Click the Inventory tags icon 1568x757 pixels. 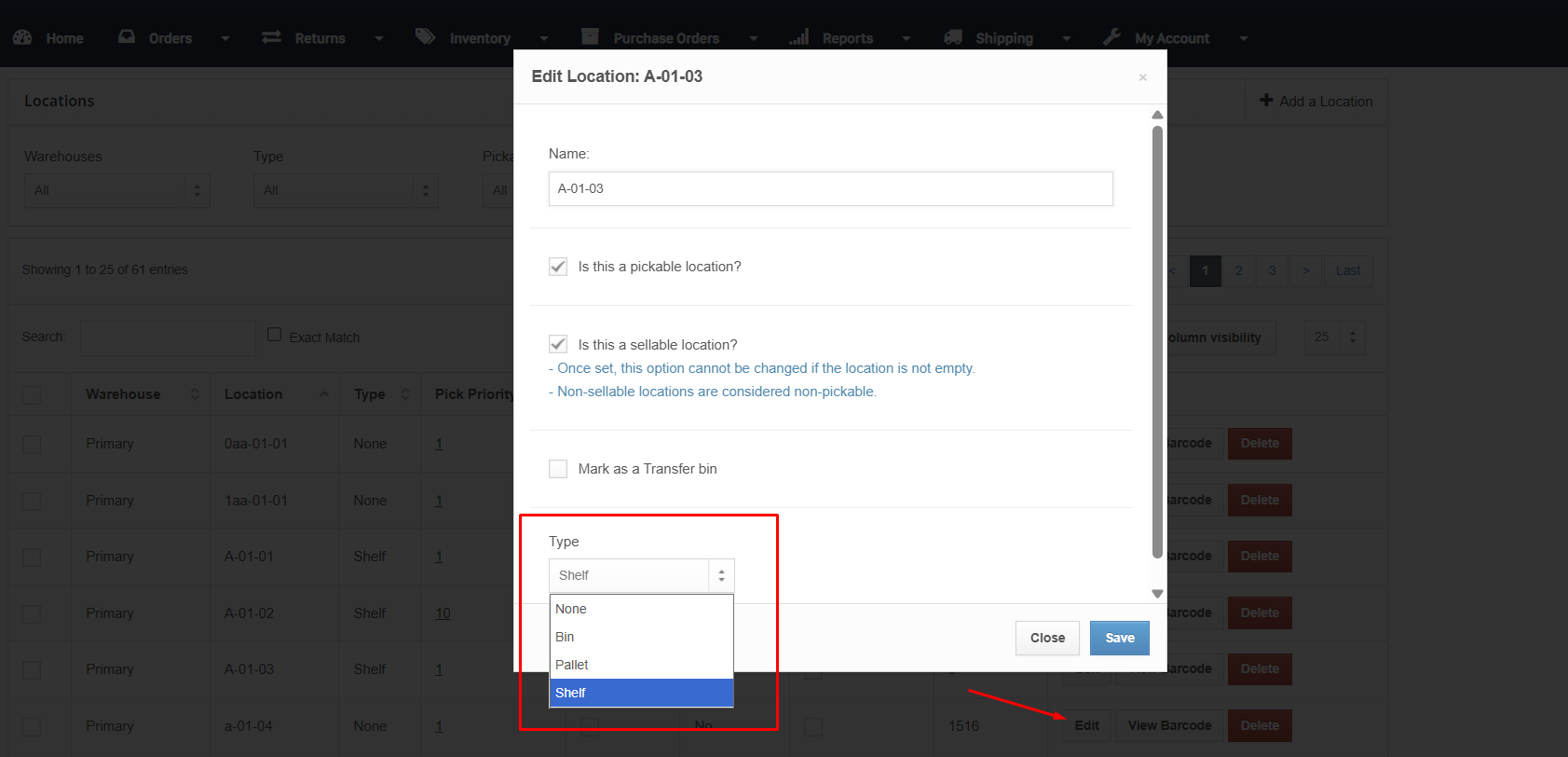coord(425,37)
